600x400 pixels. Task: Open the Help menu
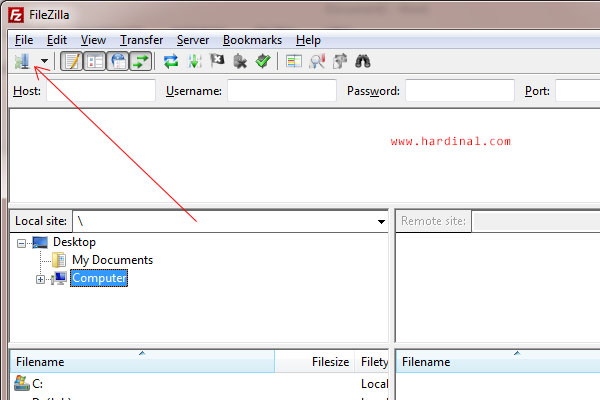pos(308,40)
